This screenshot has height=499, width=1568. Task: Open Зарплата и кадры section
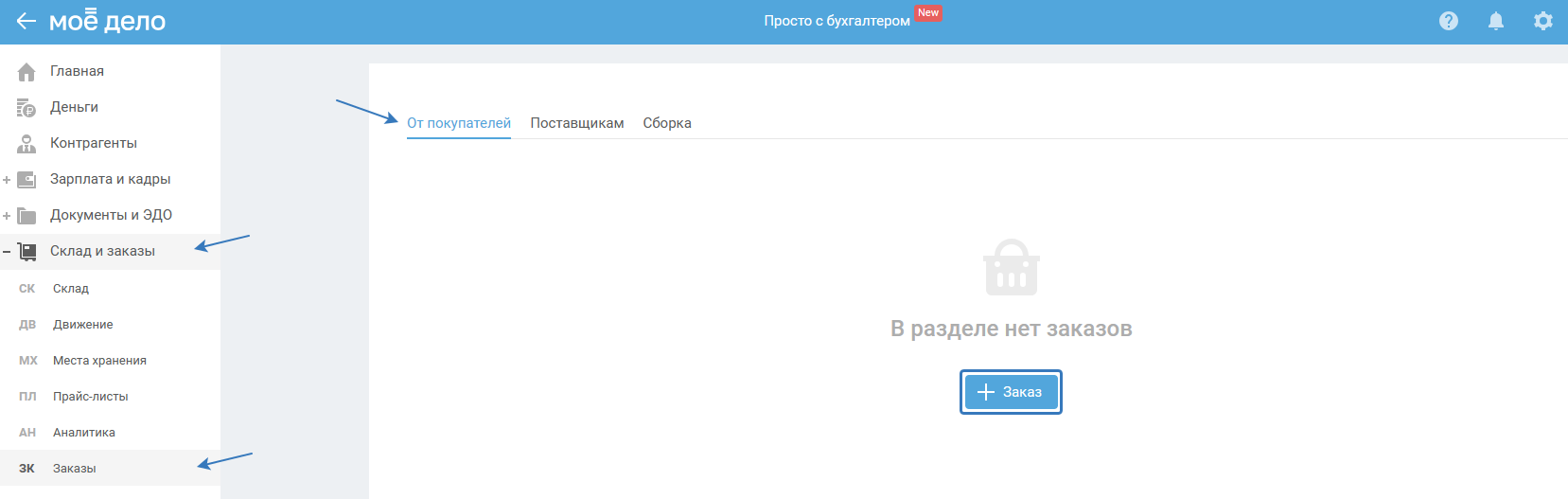tap(111, 179)
